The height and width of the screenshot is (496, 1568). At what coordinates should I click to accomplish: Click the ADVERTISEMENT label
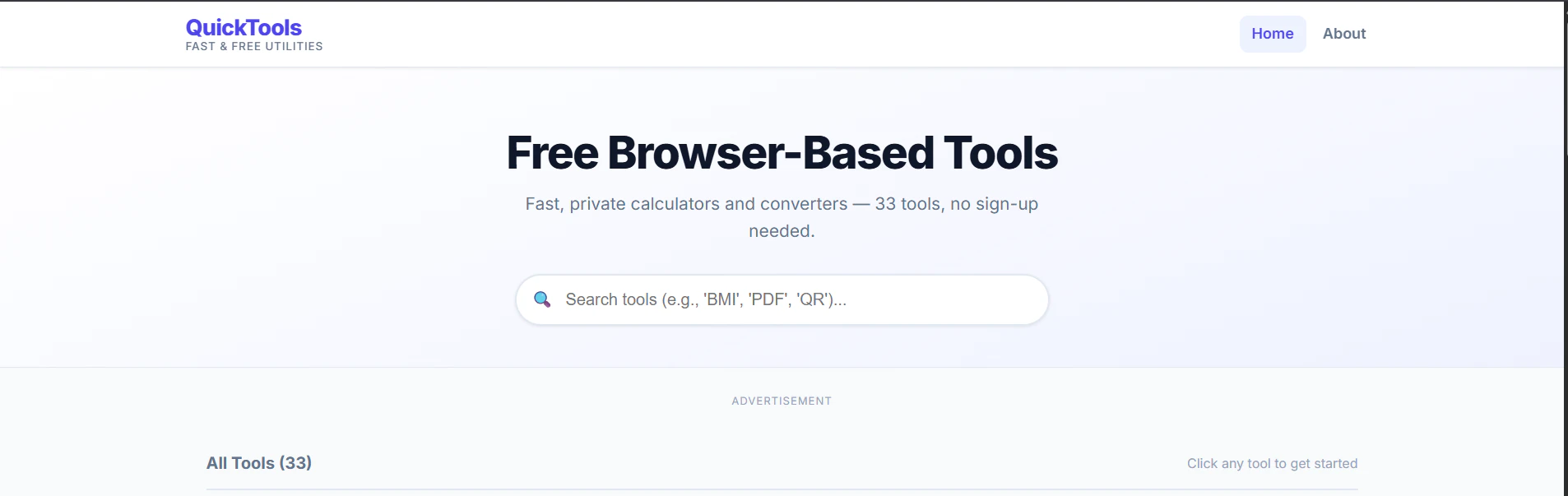click(782, 401)
